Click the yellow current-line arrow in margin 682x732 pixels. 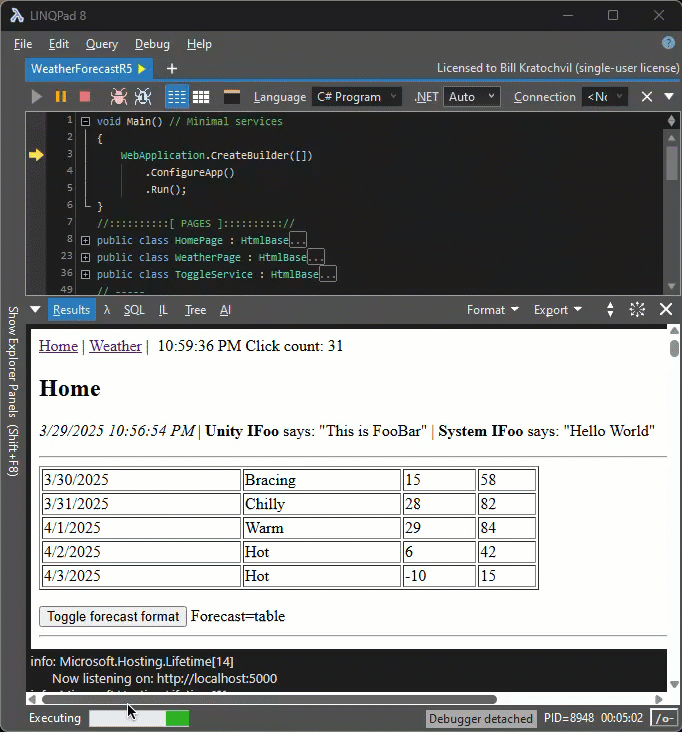click(x=36, y=155)
